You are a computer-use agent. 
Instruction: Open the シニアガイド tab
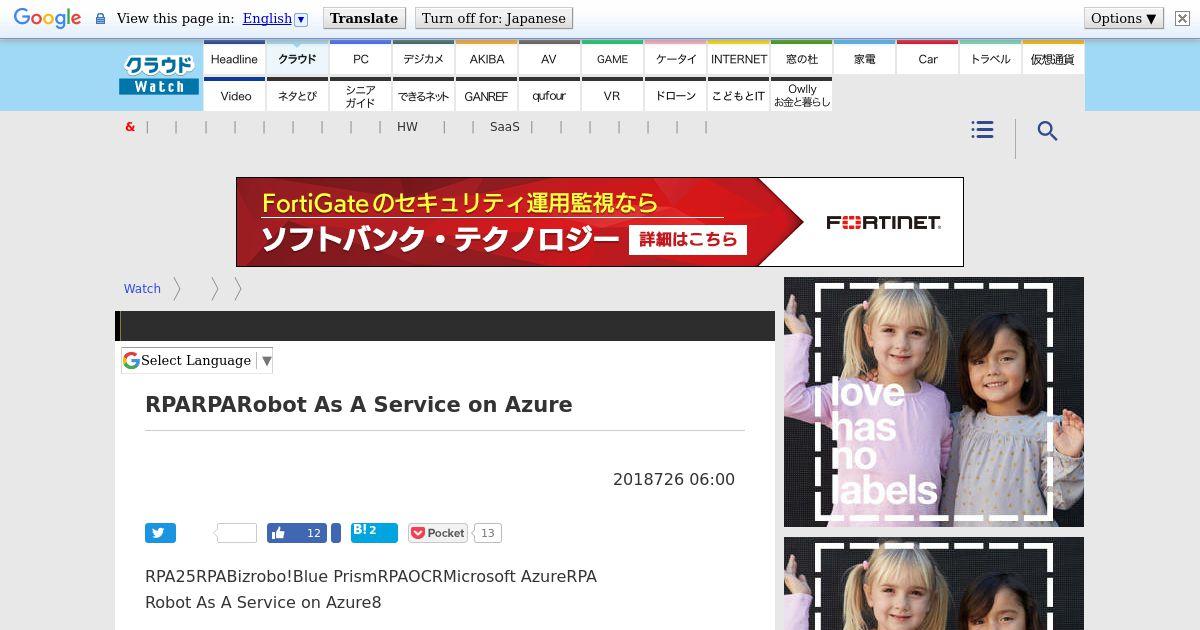[360, 95]
